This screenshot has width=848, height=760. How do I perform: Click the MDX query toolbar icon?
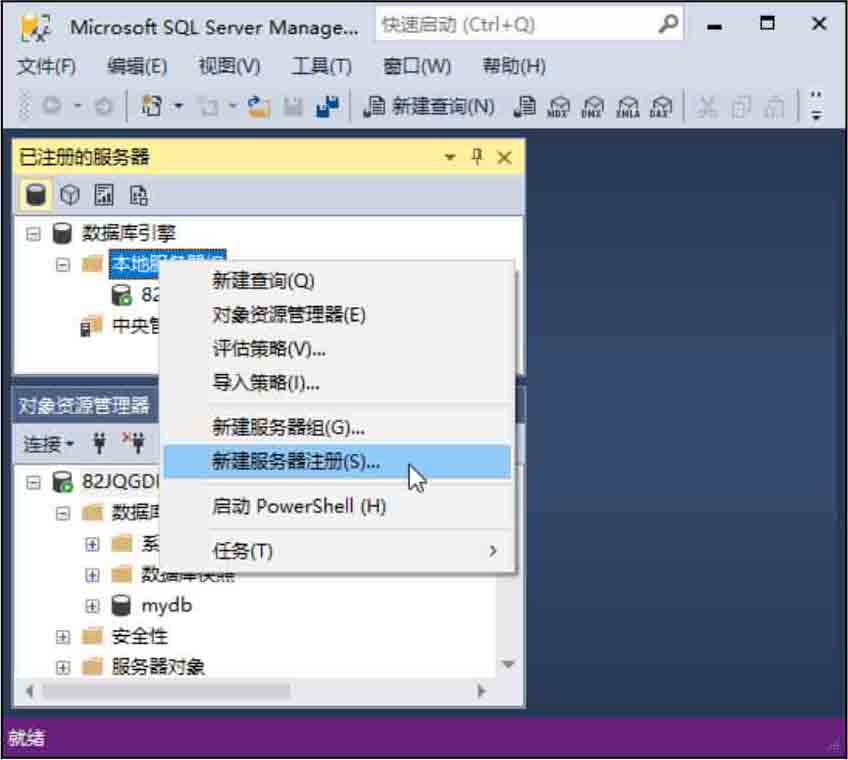coord(558,106)
